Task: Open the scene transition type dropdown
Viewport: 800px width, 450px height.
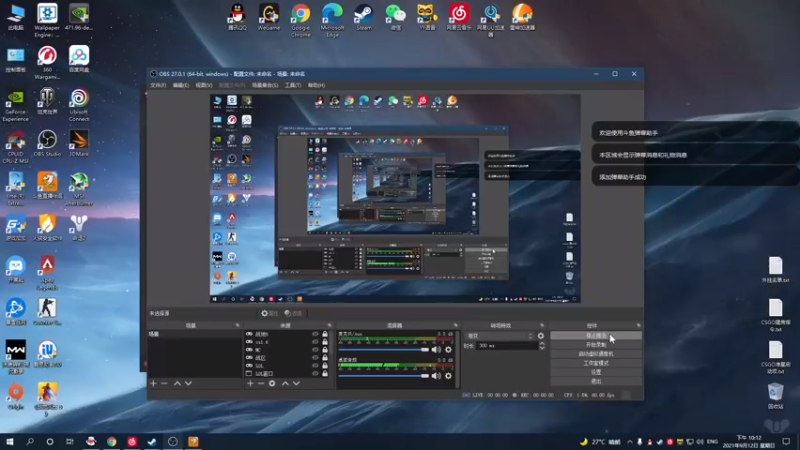Action: [x=499, y=336]
